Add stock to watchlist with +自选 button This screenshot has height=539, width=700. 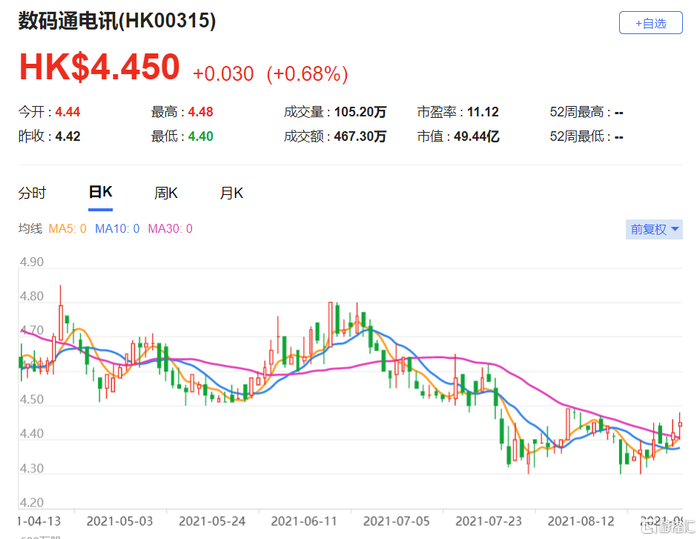650,23
